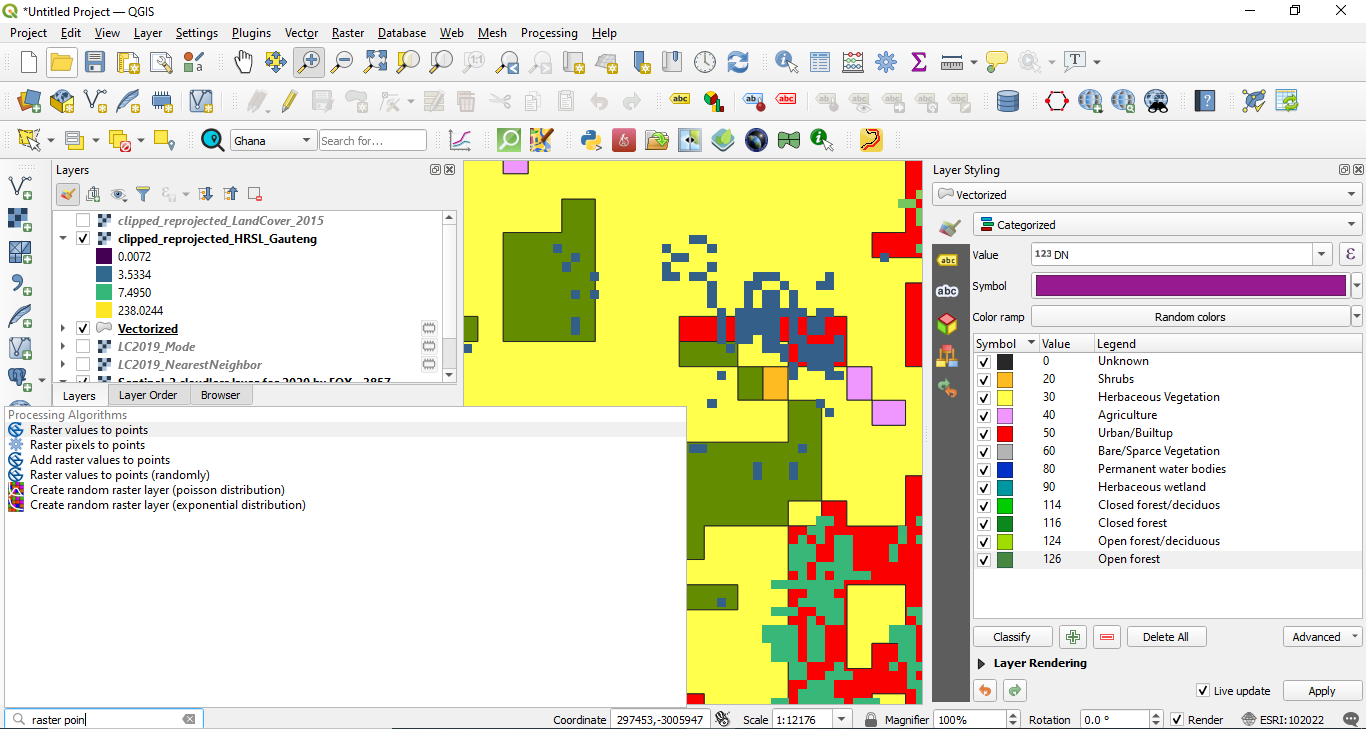Click the Zoom Full extent icon

[x=375, y=62]
